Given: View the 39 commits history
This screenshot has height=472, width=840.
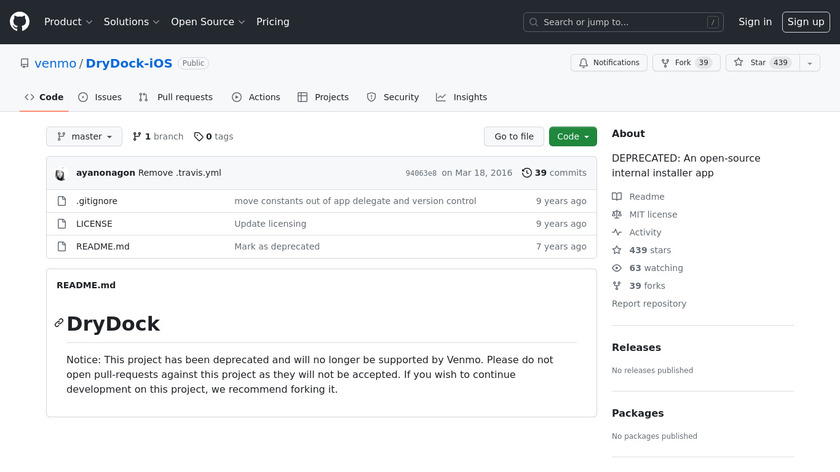Looking at the screenshot, I should [x=554, y=173].
